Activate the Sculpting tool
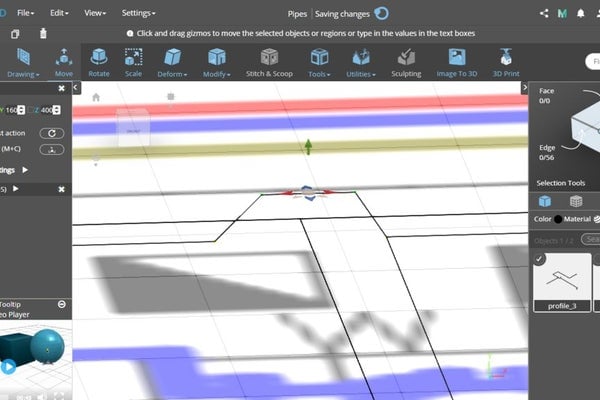Screen dimensions: 600x400 [x=405, y=61]
